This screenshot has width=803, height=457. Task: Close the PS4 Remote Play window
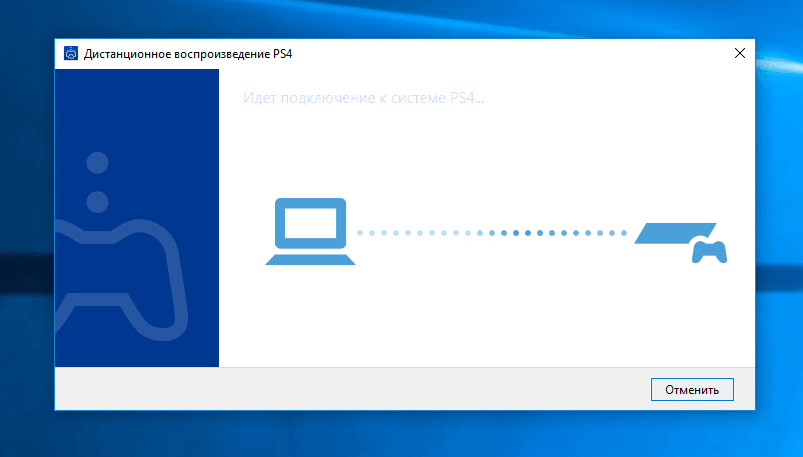pos(739,53)
